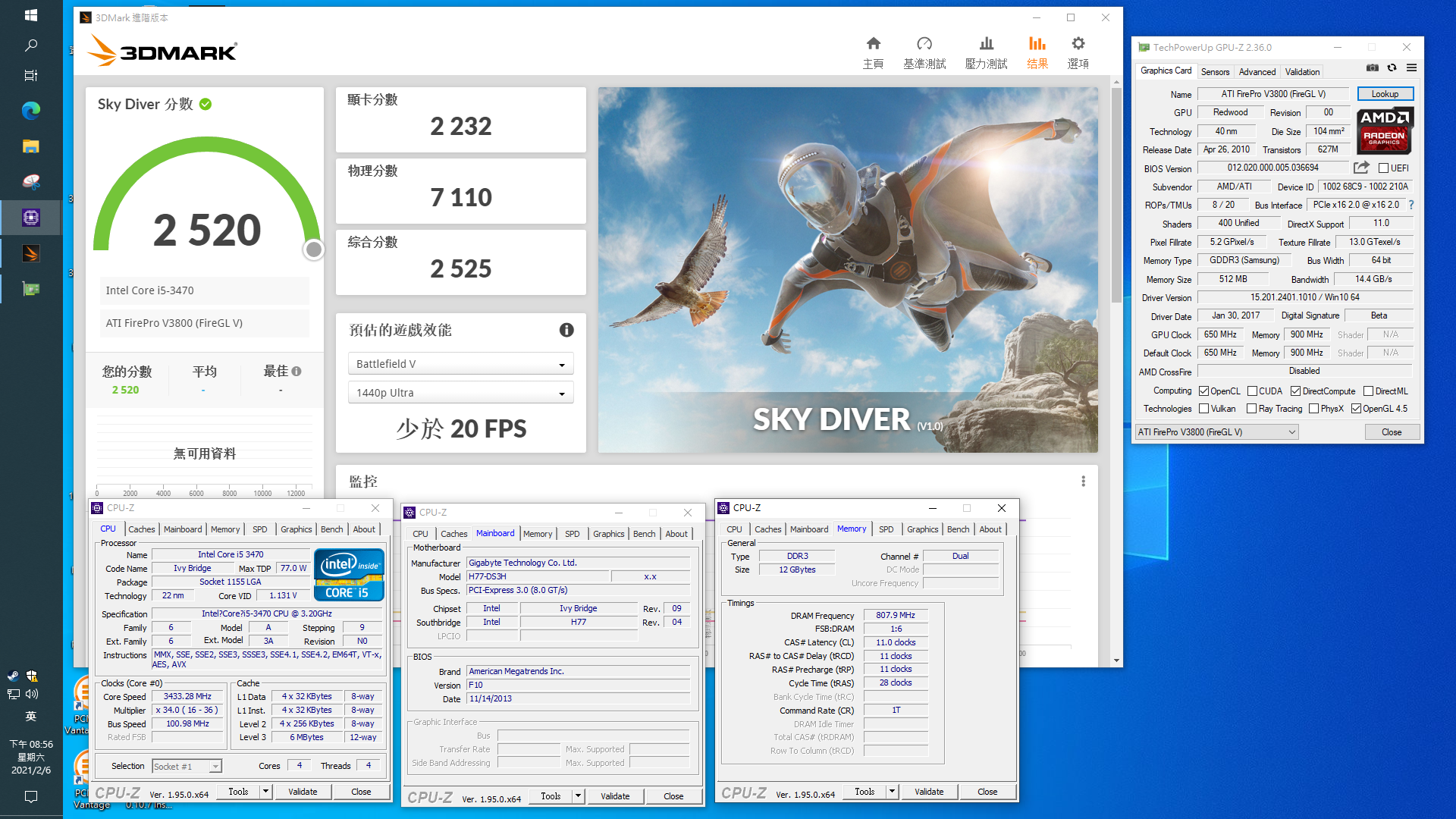This screenshot has height=819, width=1456.
Task: Toggle the OpenCL checkbox
Action: tap(1203, 391)
